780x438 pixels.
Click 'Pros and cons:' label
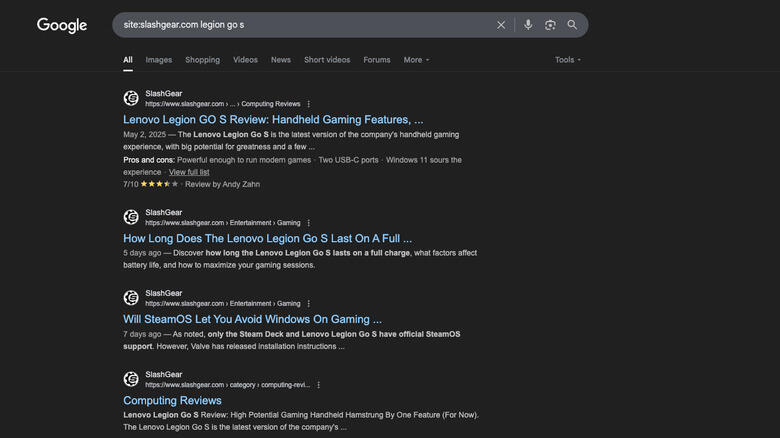point(149,160)
